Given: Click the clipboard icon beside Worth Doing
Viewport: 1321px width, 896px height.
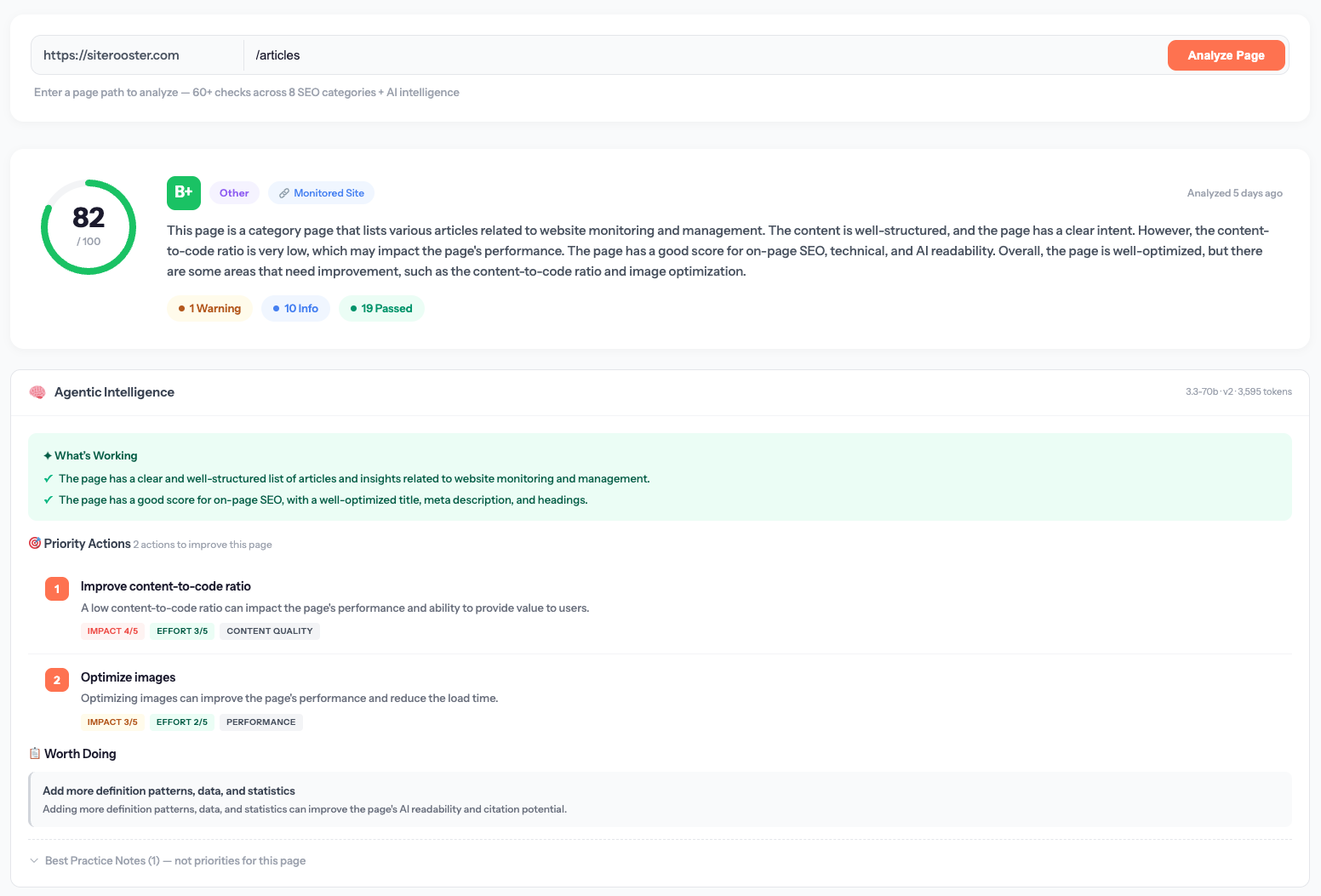Looking at the screenshot, I should pyautogui.click(x=34, y=753).
